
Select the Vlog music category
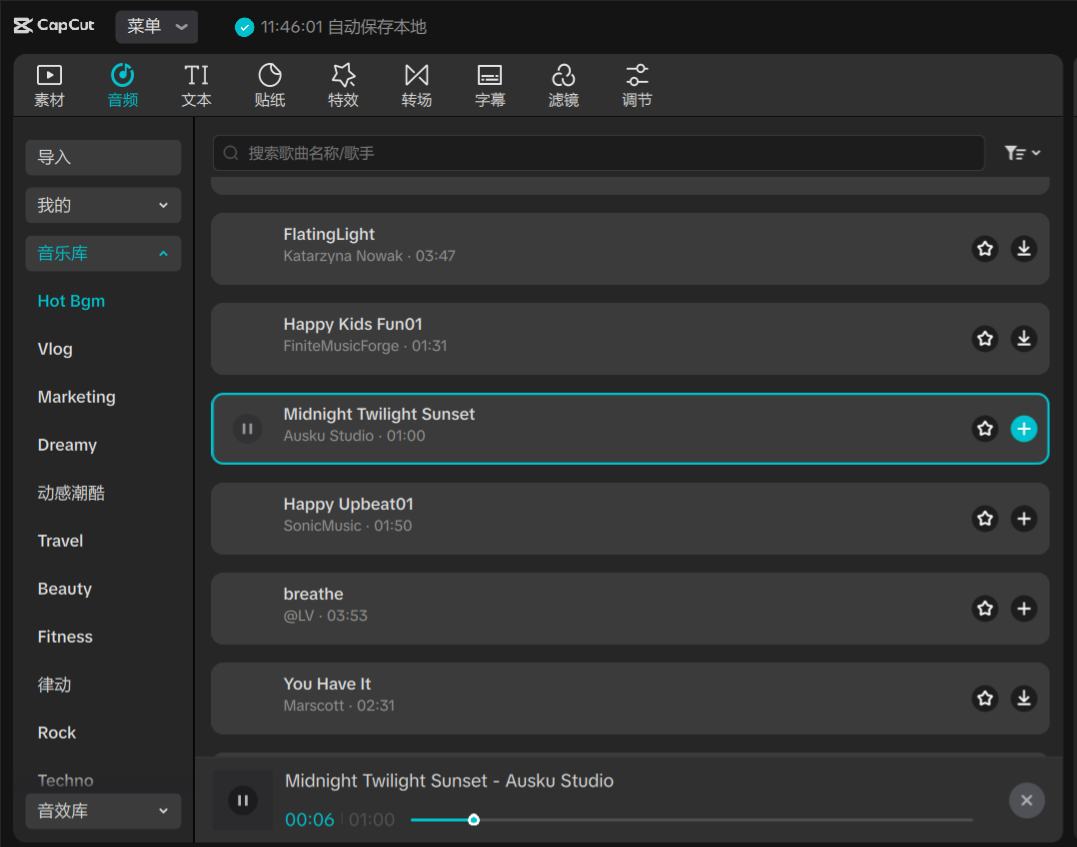tap(55, 349)
